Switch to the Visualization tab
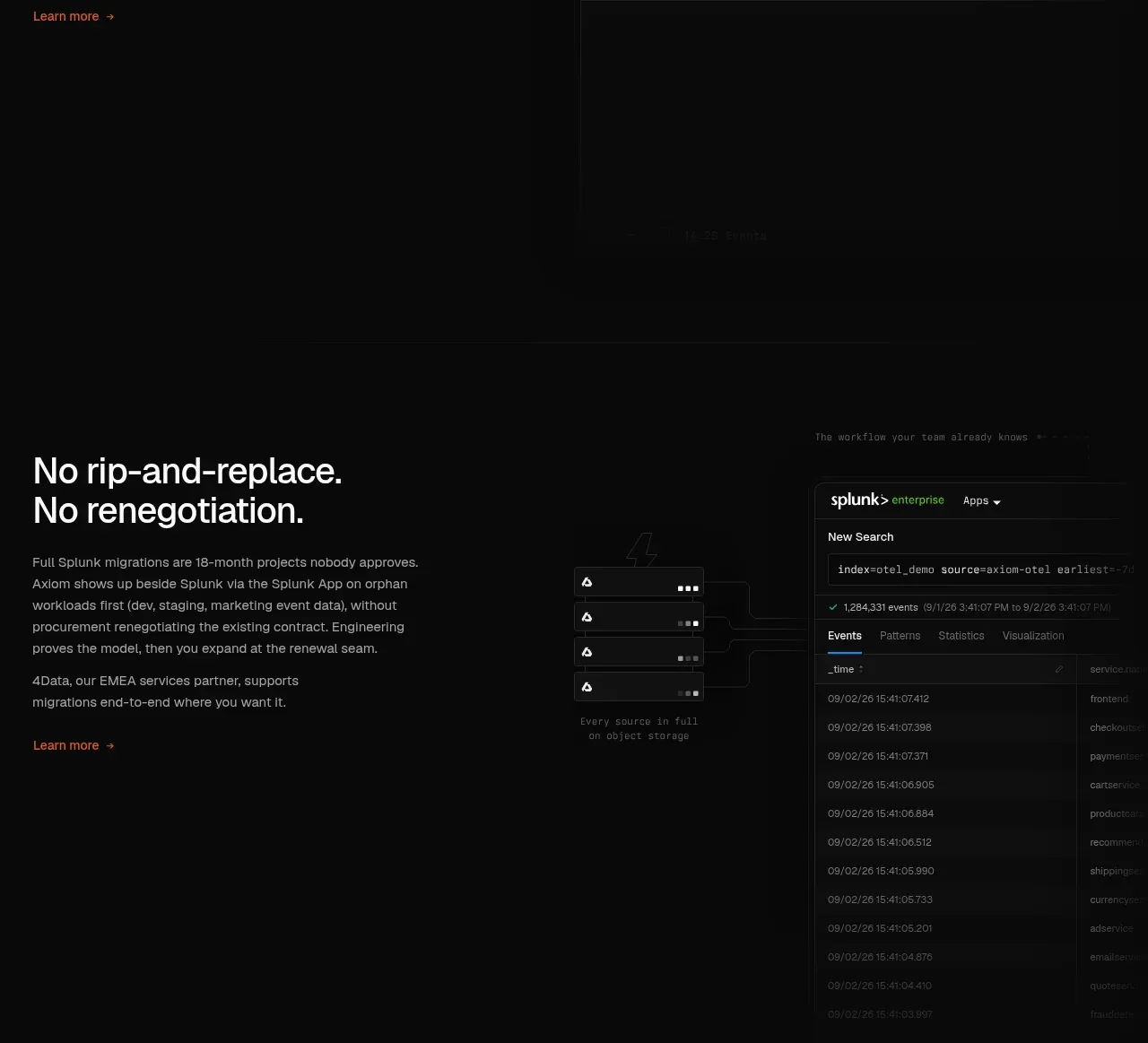Image resolution: width=1148 pixels, height=1043 pixels. (x=1033, y=636)
